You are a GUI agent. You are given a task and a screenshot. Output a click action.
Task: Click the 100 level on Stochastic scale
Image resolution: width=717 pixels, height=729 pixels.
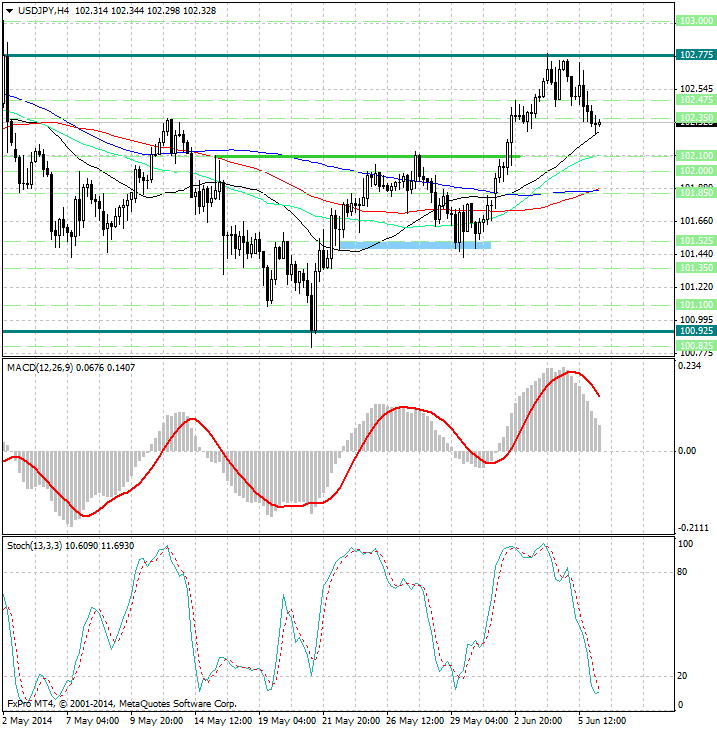tap(685, 543)
